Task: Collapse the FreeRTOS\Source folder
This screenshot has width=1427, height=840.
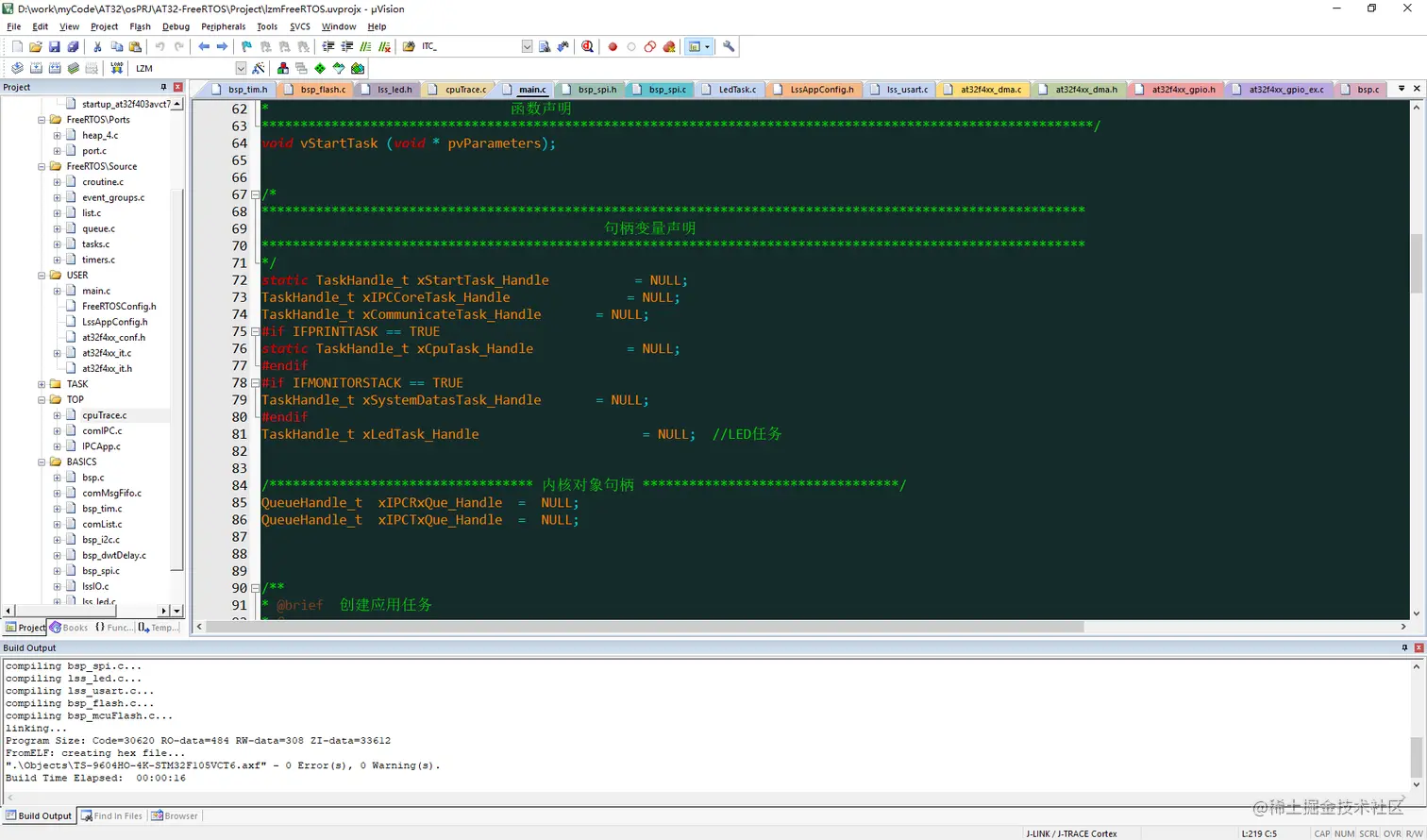Action: [x=42, y=166]
